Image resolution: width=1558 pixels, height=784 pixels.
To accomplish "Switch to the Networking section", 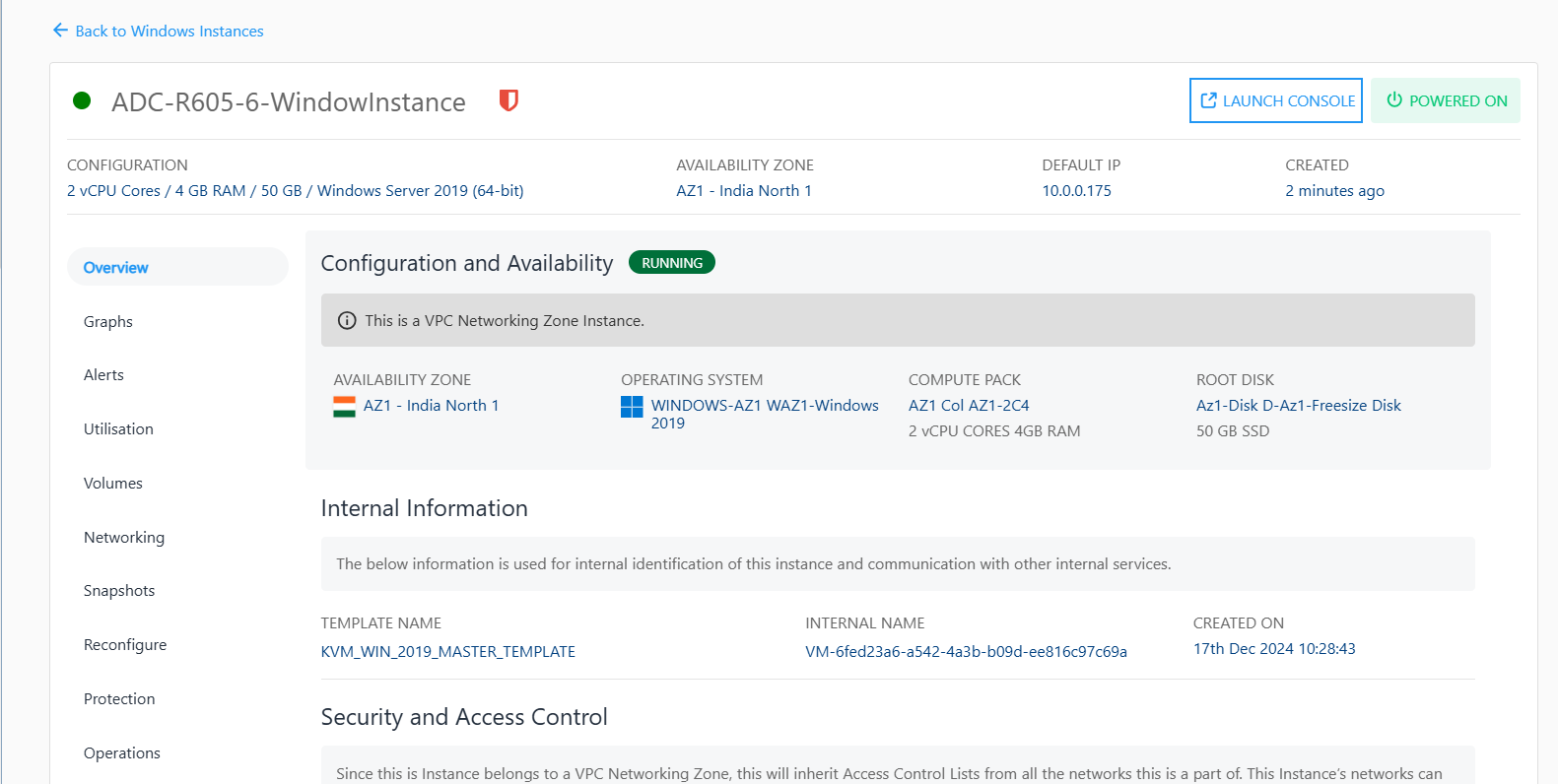I will (124, 538).
